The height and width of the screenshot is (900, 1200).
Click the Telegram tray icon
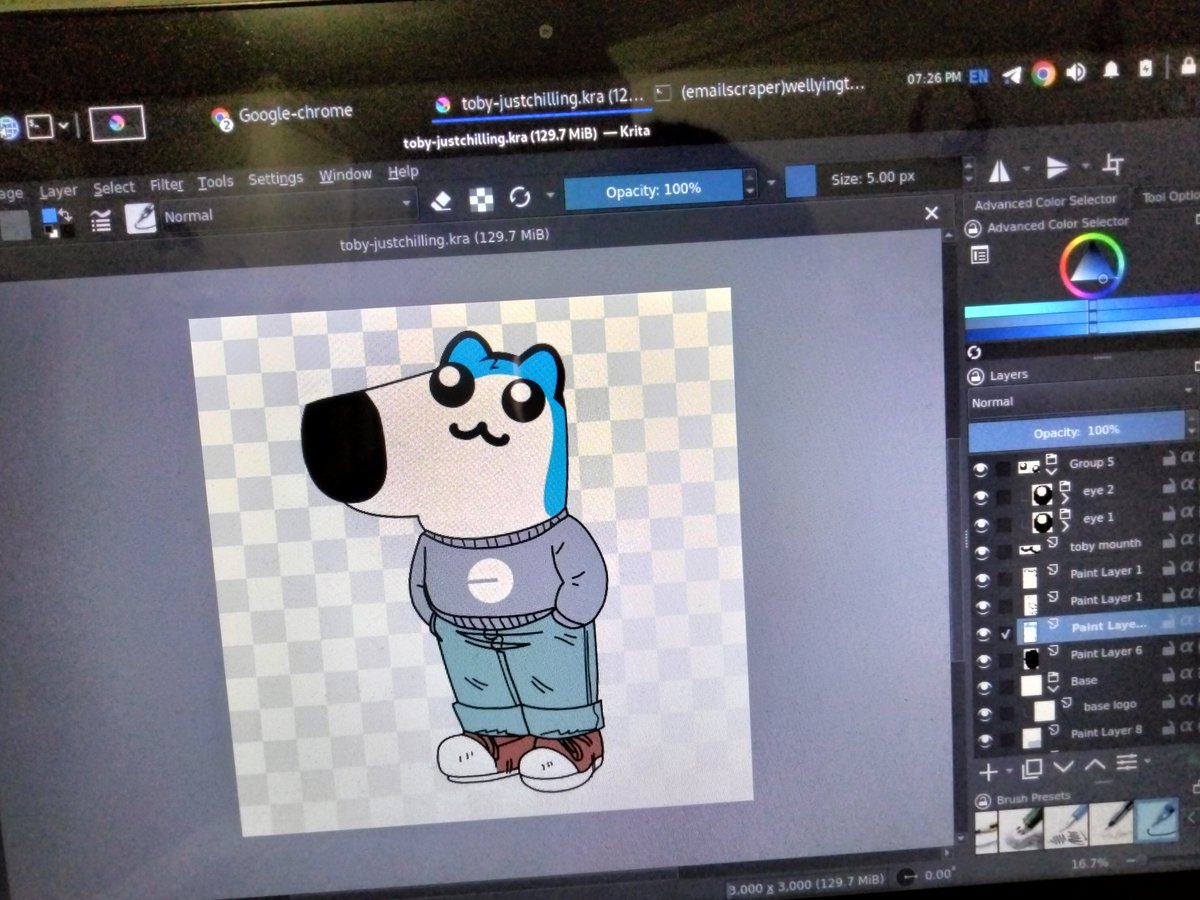coord(1013,76)
